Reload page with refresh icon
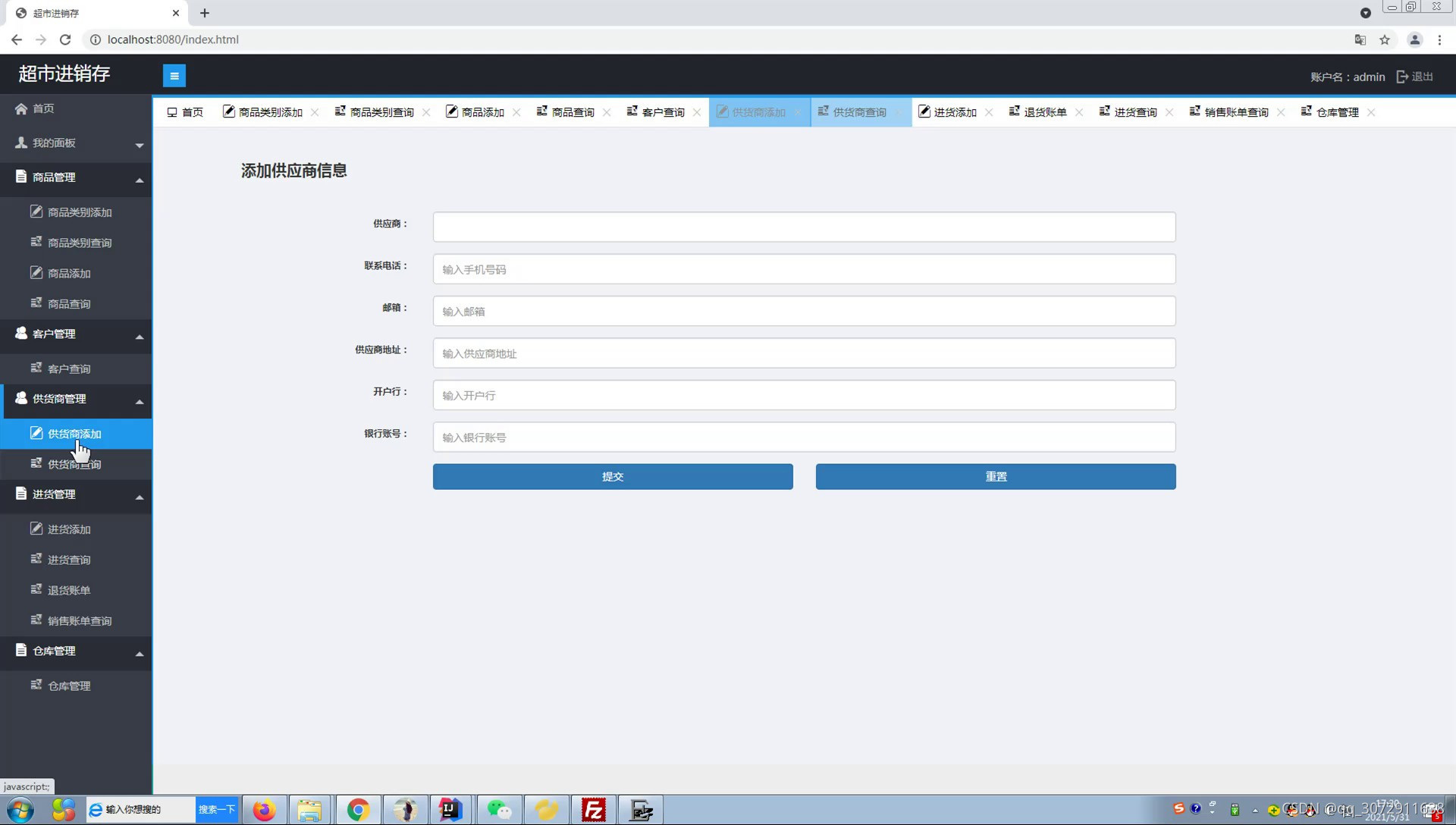Screen dimensions: 1456x825 pyautogui.click(x=65, y=39)
